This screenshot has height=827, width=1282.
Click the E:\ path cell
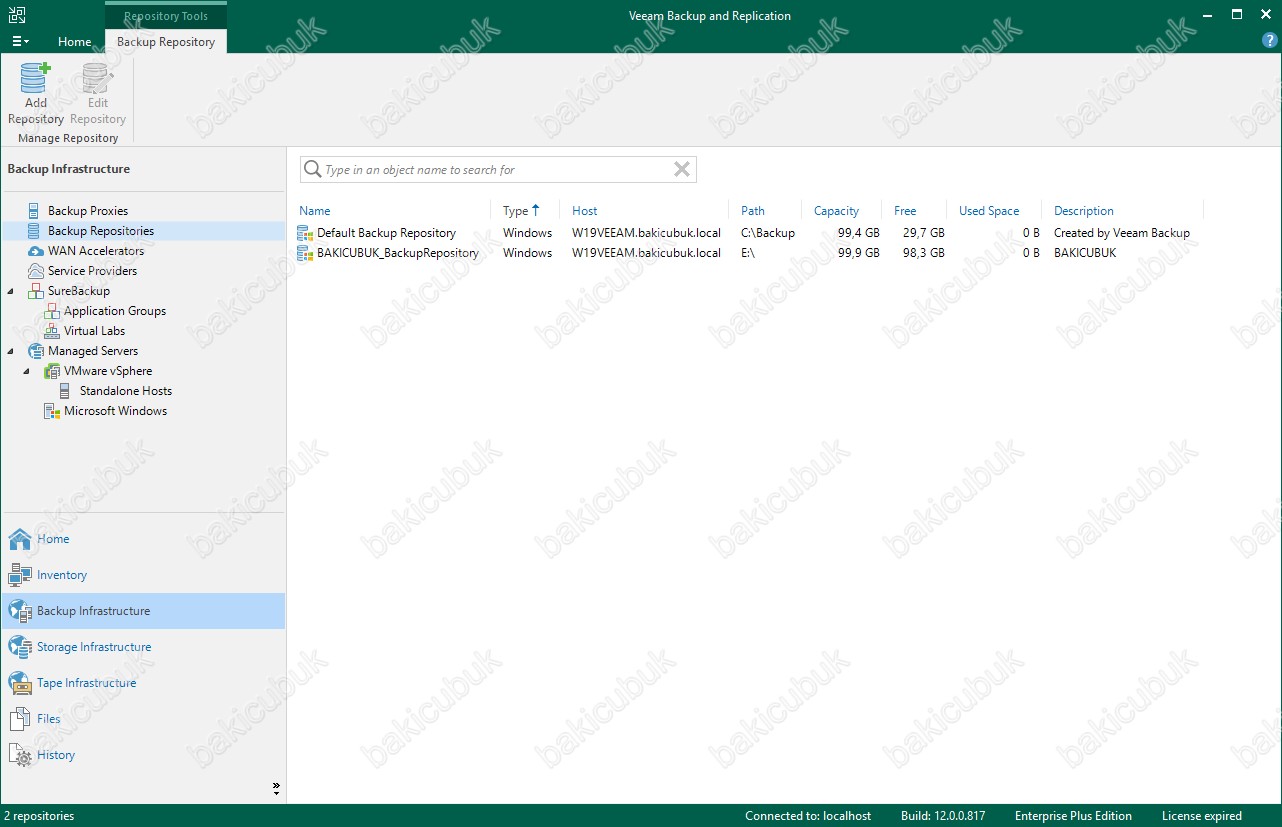tap(748, 253)
